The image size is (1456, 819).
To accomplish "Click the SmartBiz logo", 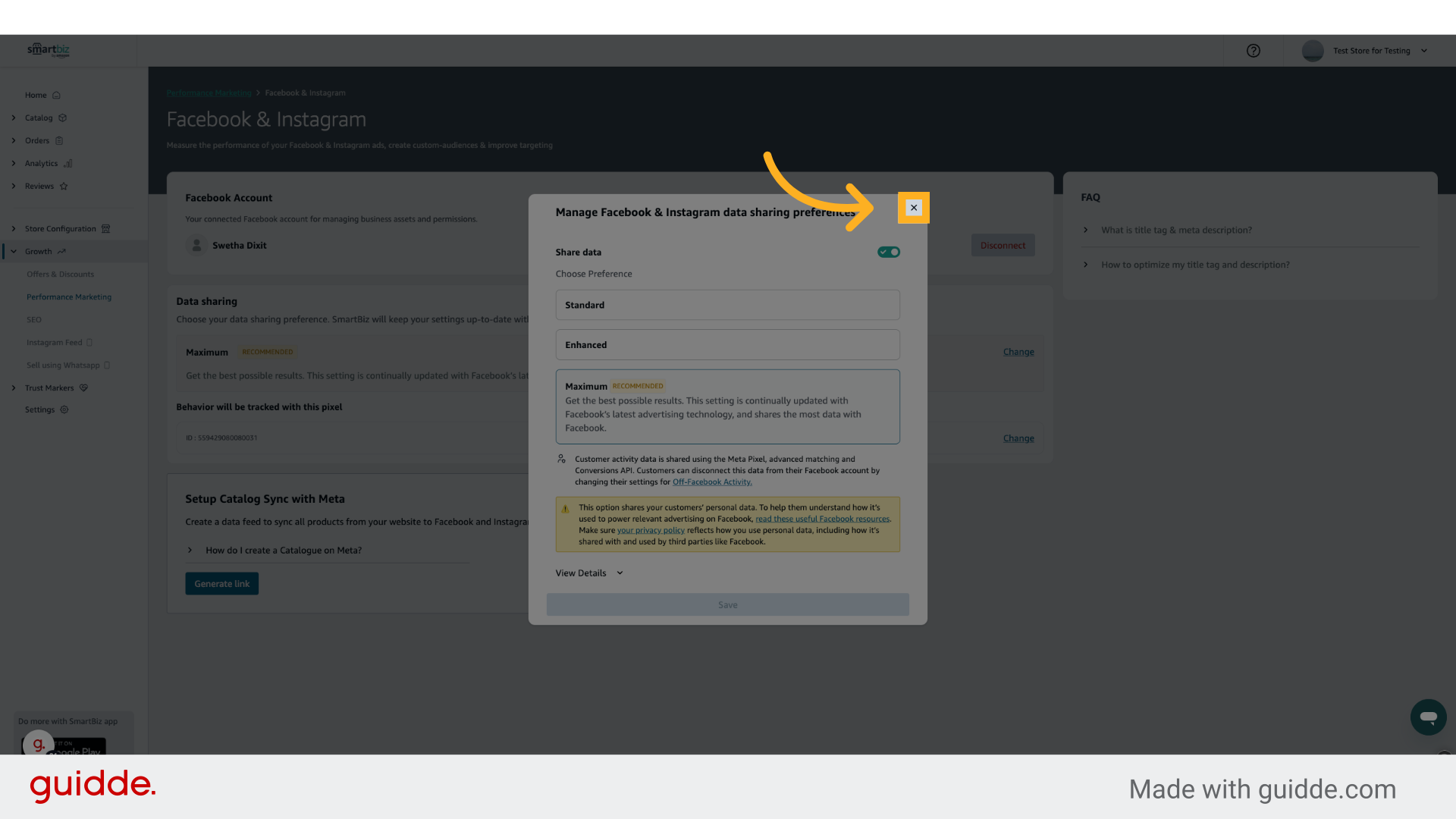I will (49, 50).
